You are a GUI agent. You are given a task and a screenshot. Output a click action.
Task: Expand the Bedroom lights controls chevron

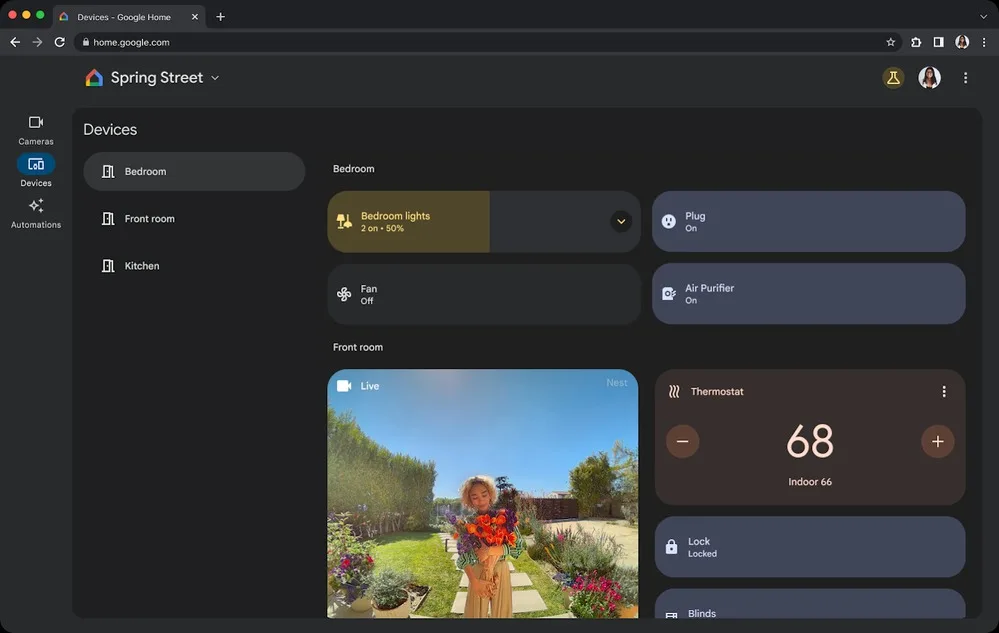click(621, 221)
